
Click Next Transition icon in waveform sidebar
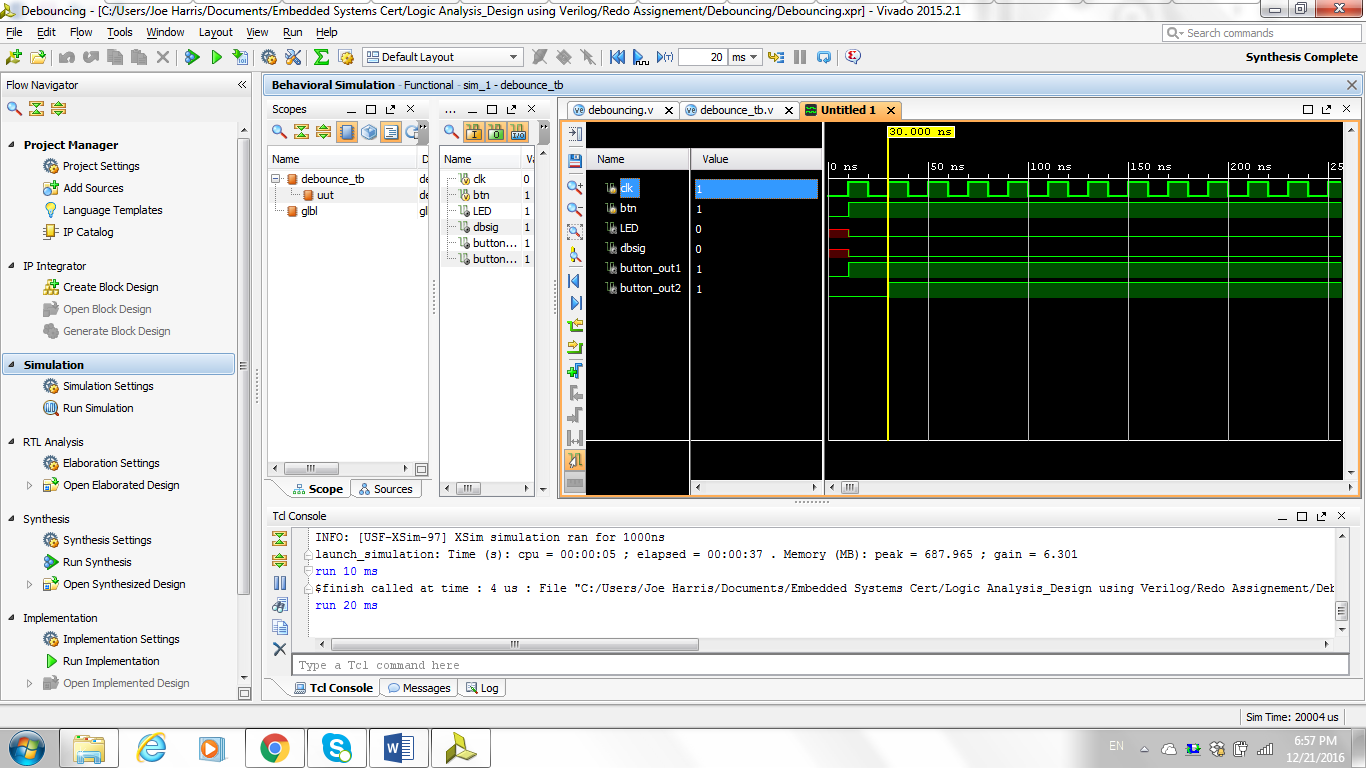coord(575,347)
